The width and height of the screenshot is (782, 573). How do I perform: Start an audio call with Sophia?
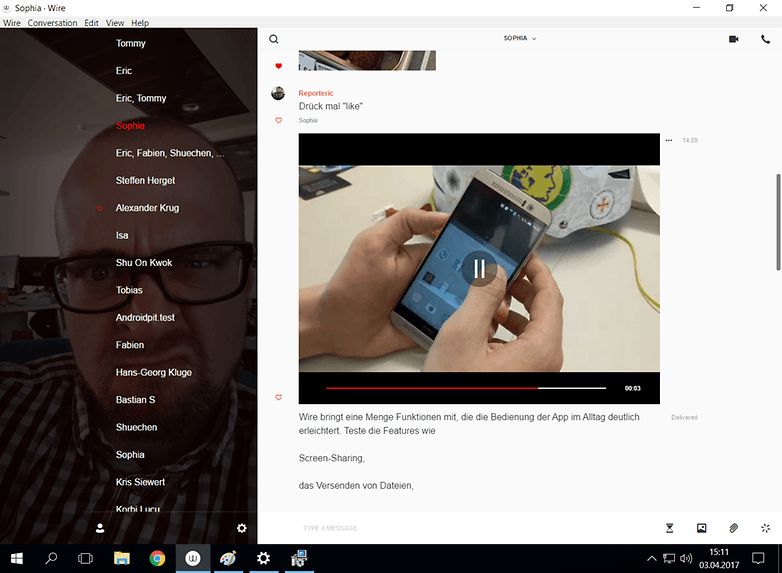765,39
